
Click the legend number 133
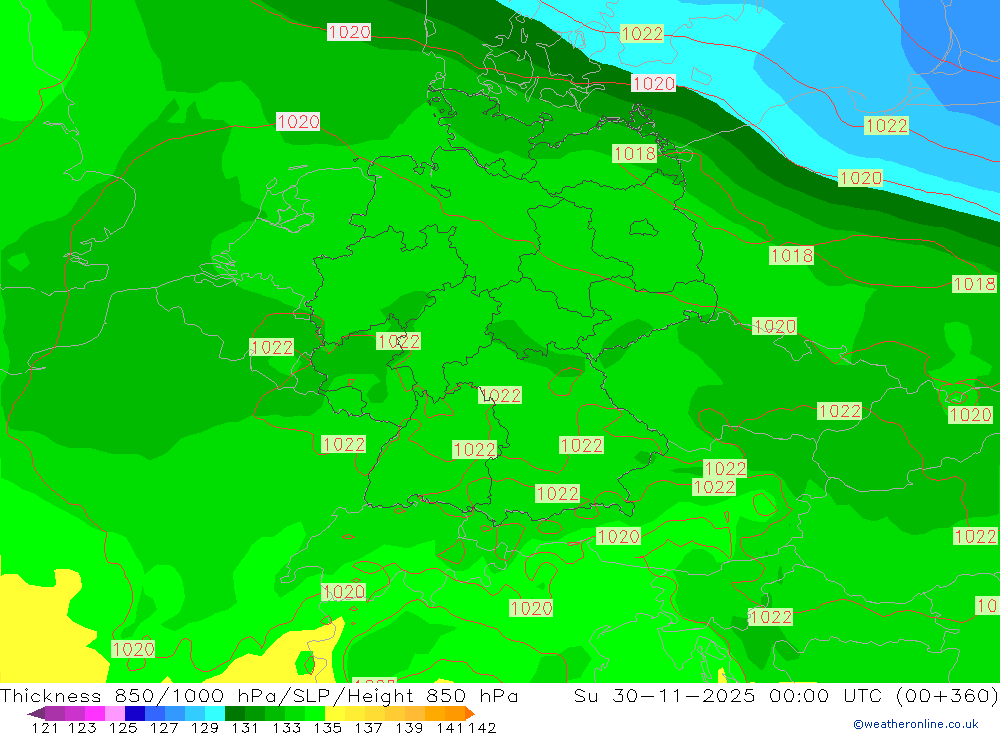[x=286, y=727]
